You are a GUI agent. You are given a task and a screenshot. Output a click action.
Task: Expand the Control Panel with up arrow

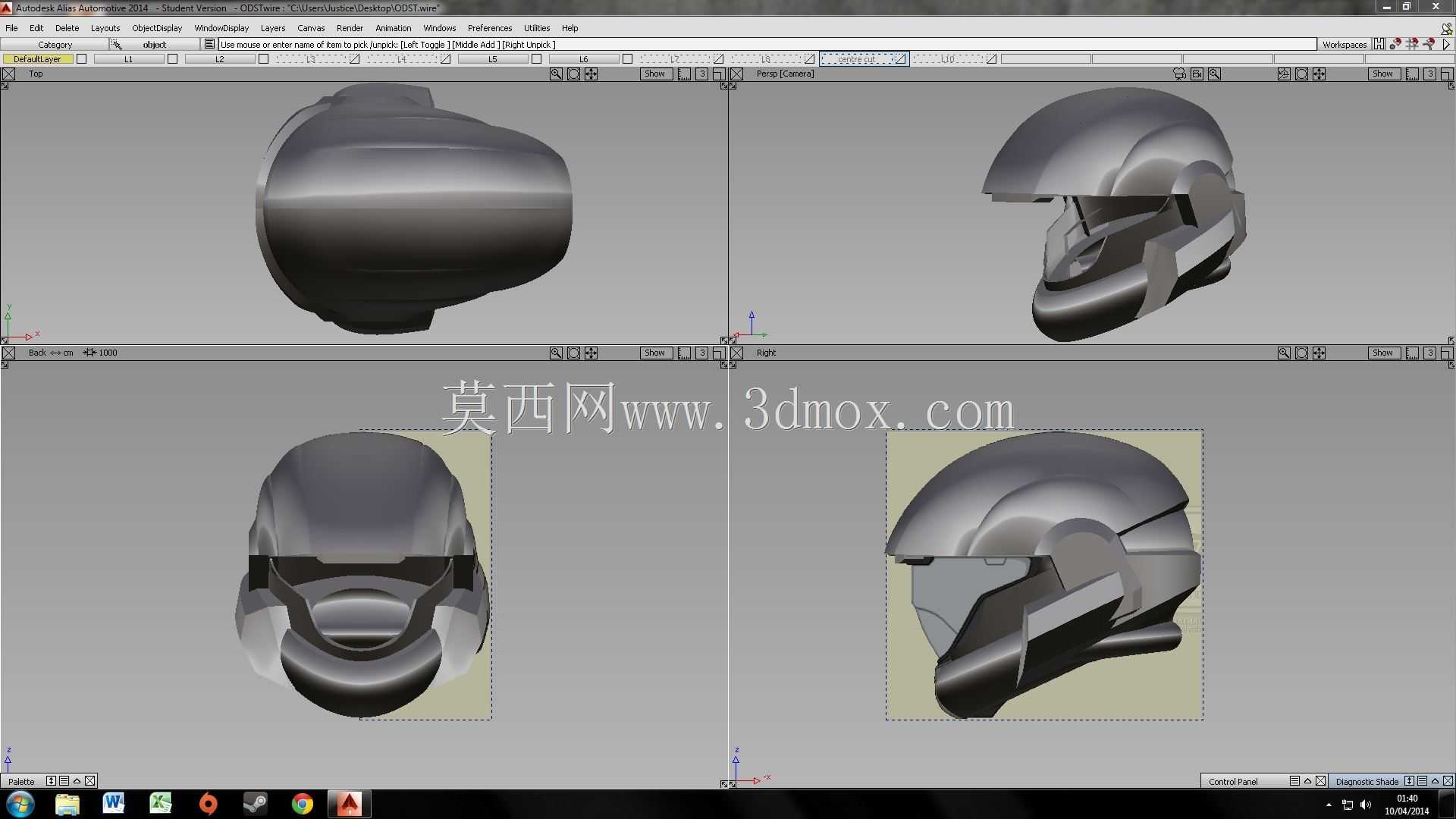click(x=1307, y=782)
